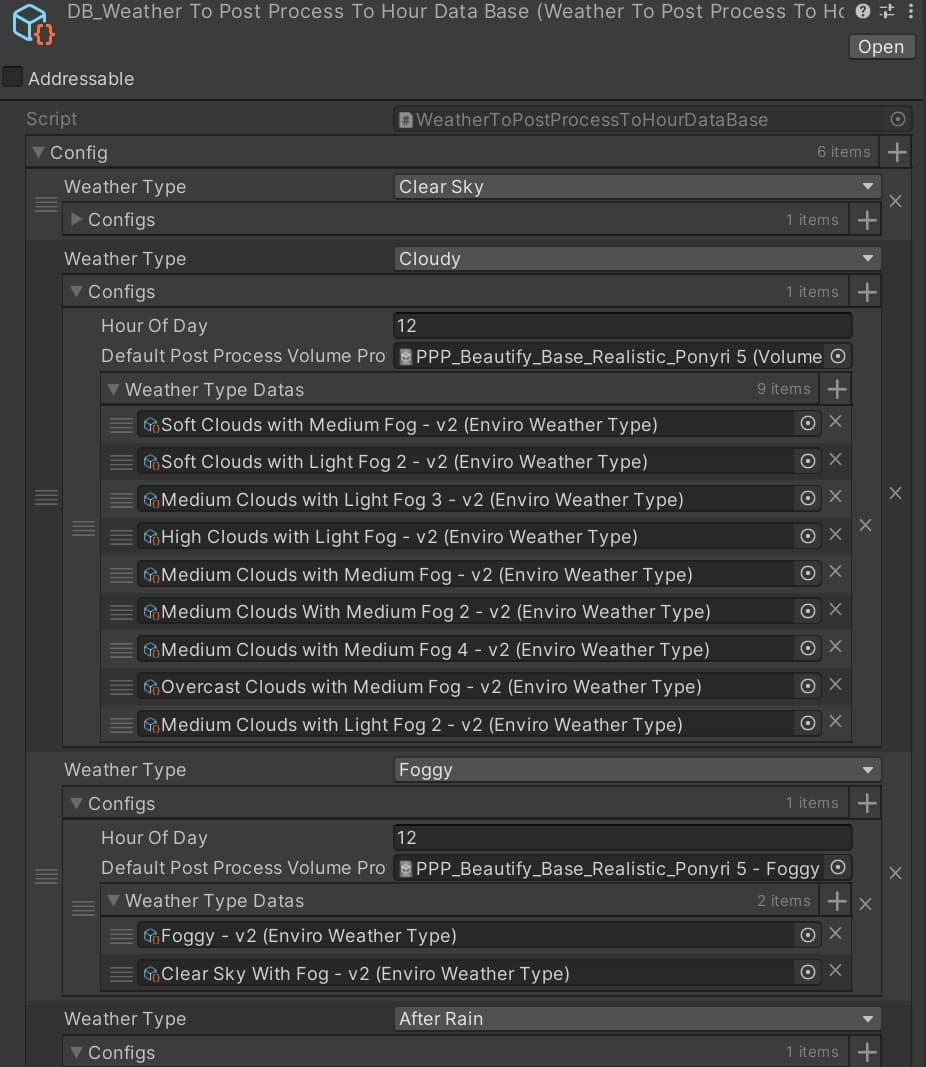Remove High Clouds with Light Fog entry

pyautogui.click(x=836, y=534)
